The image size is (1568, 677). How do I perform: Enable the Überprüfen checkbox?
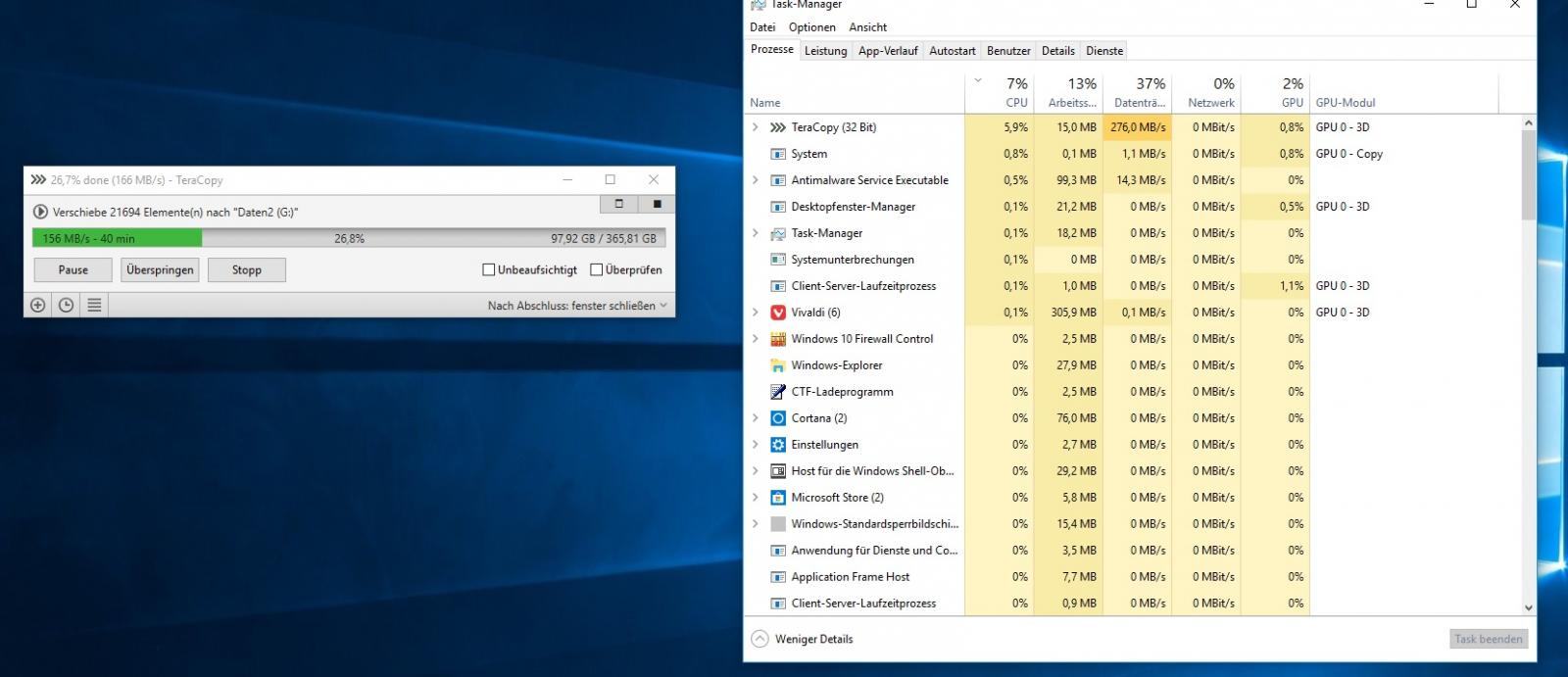click(596, 269)
